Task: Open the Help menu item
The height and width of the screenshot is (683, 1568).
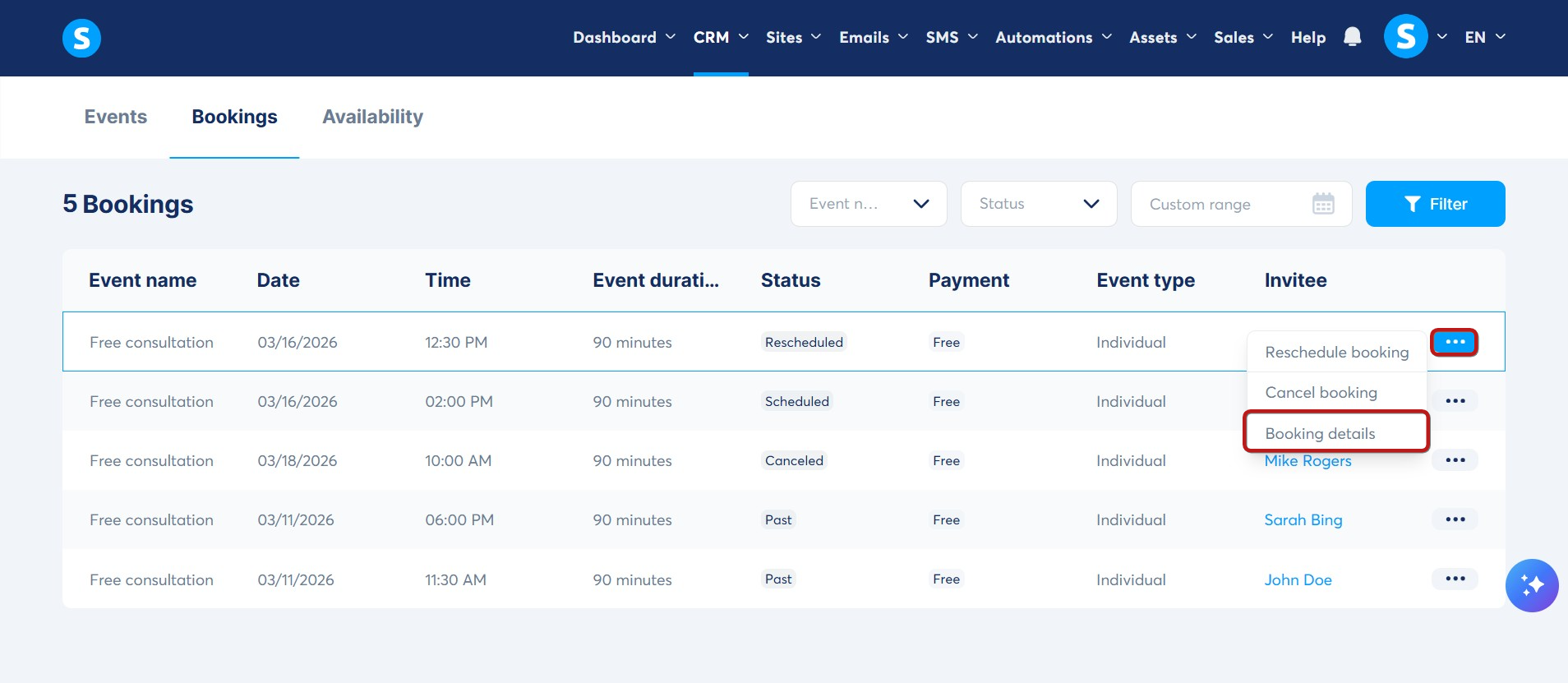Action: point(1308,37)
